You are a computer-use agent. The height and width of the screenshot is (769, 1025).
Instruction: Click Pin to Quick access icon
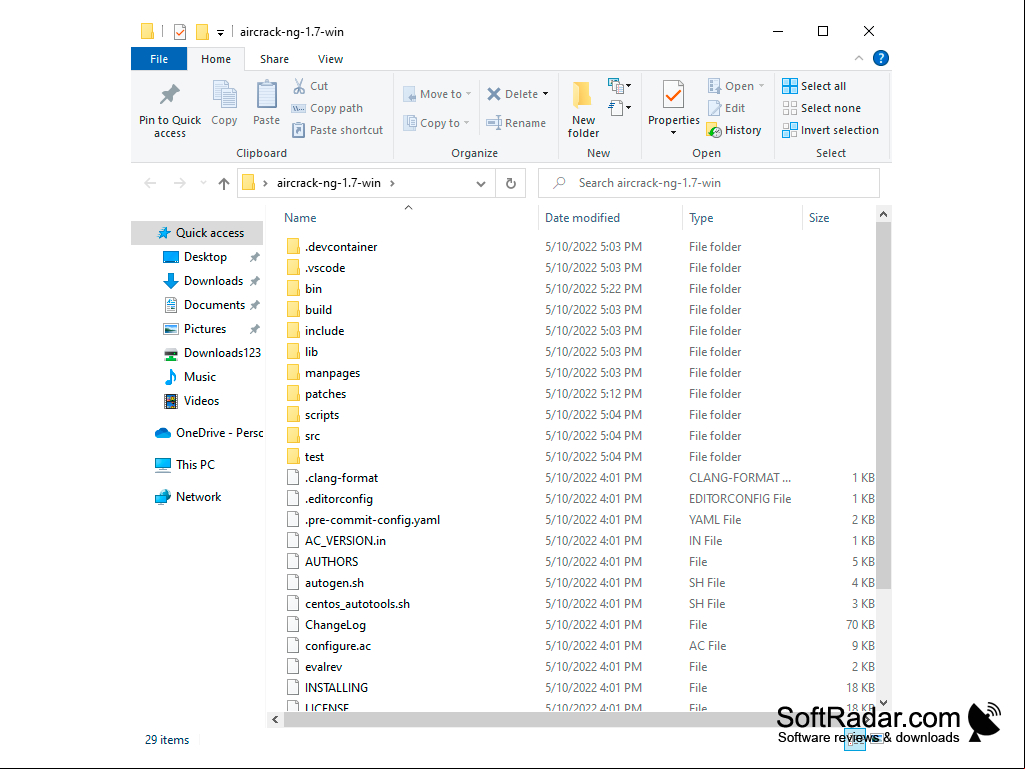pos(169,95)
